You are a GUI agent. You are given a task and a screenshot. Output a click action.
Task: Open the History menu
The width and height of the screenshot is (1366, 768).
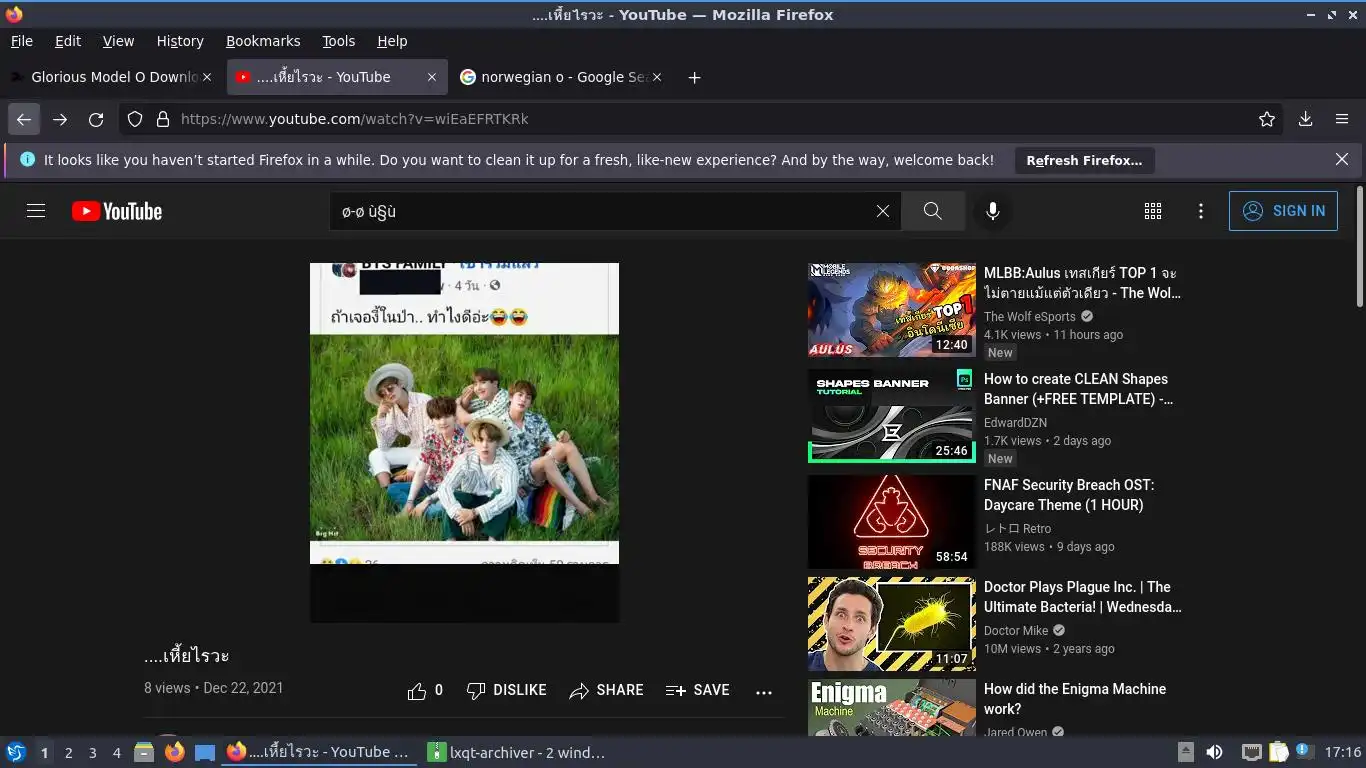[x=180, y=41]
